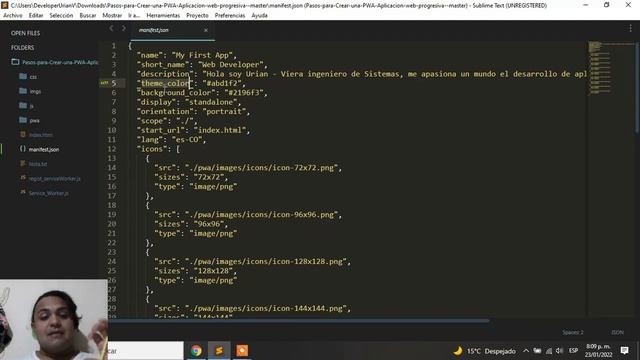Click the icon-72x72.png src path
640x360 pixels.
tap(261, 168)
